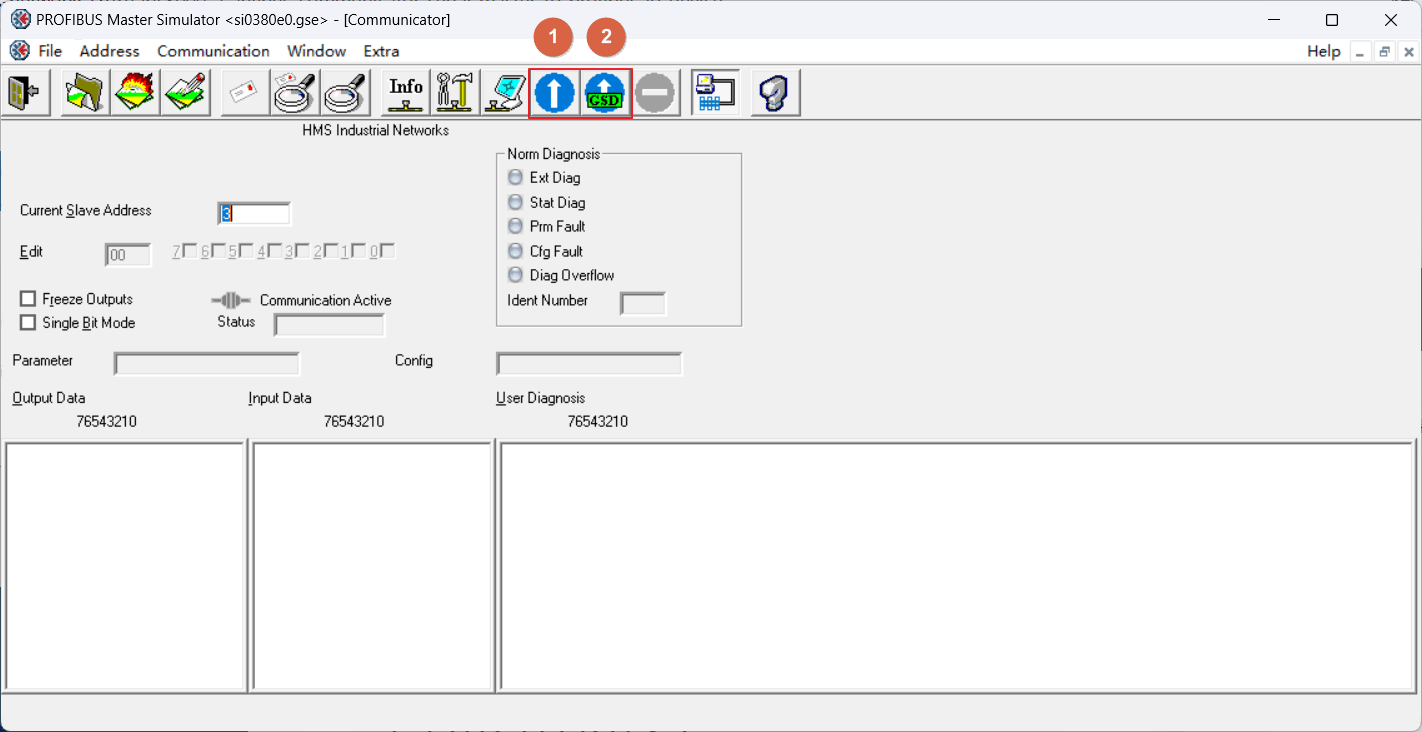
Task: Click the gray stop communication icon
Action: (x=655, y=93)
